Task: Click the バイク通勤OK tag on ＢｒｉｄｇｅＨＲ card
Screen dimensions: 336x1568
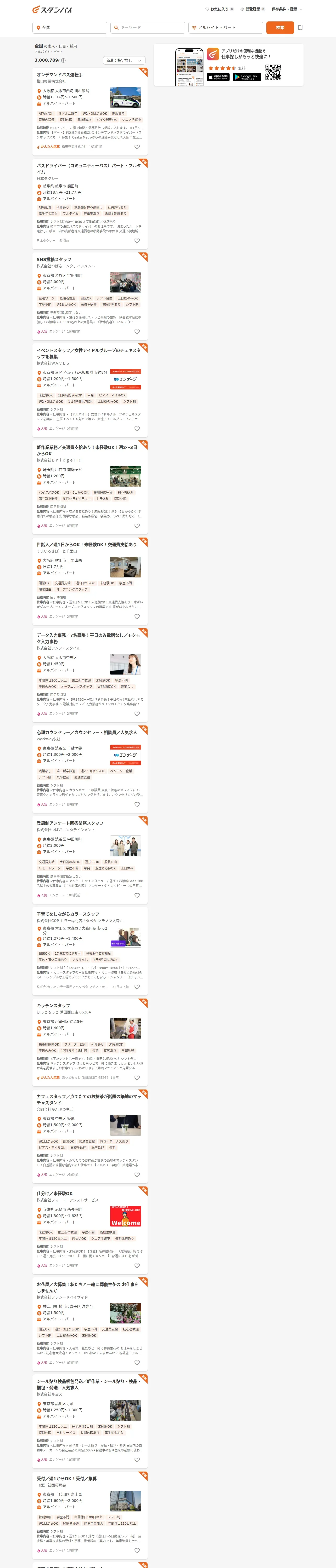Action: tap(49, 492)
